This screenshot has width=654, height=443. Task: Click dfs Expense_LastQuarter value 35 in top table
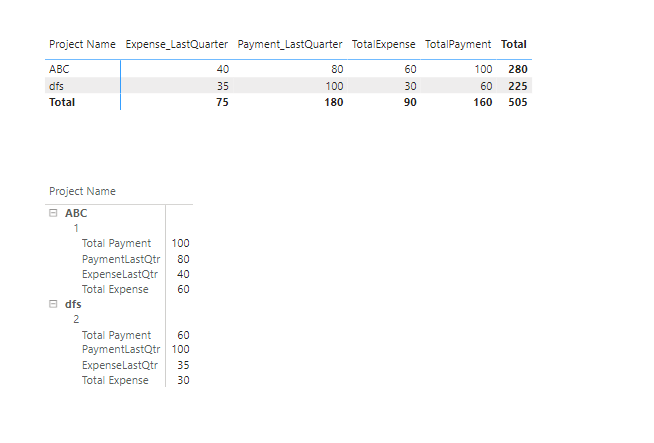click(223, 86)
